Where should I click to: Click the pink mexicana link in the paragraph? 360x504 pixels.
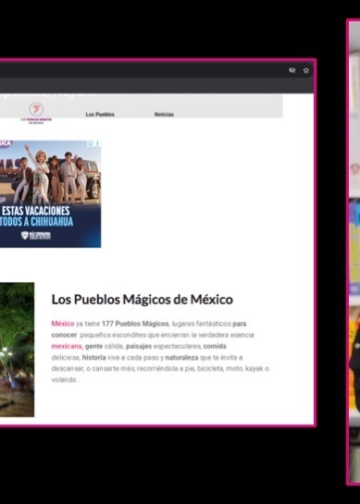[x=67, y=346]
